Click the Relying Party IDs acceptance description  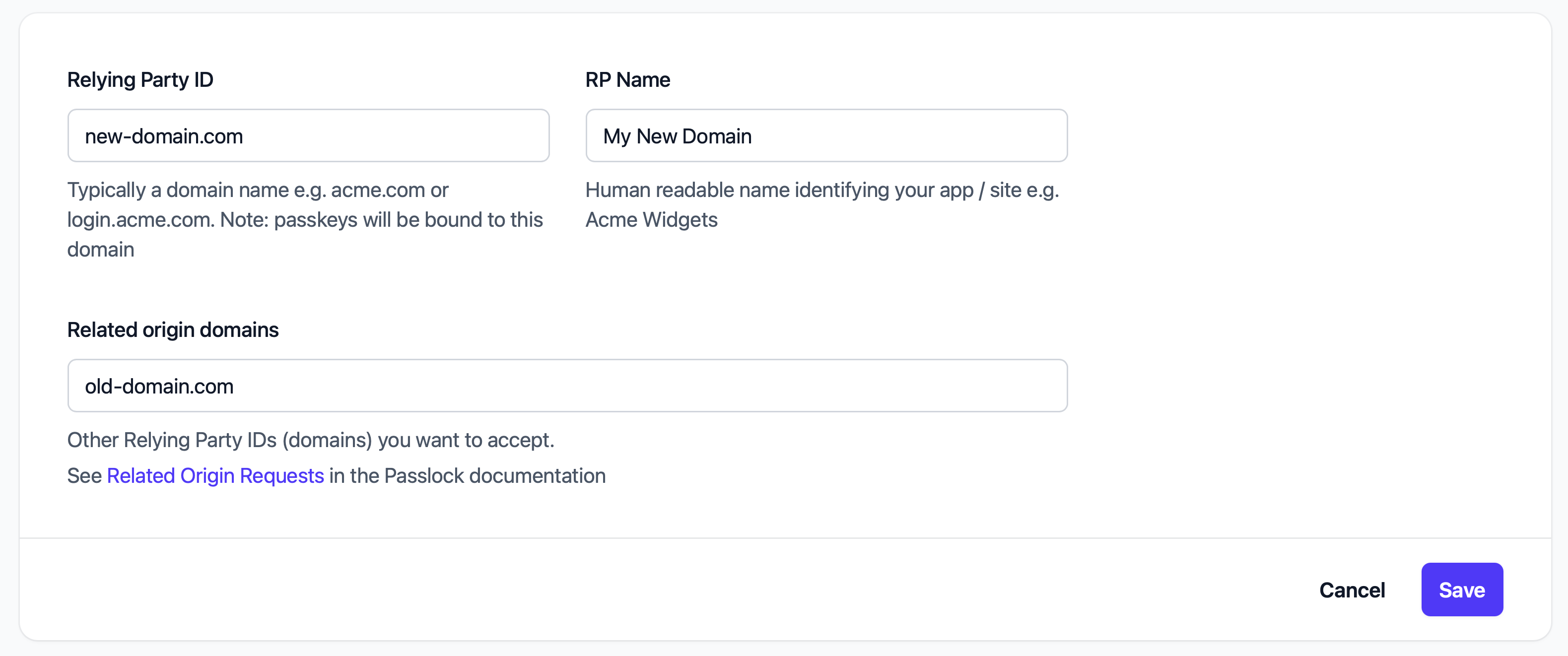[x=310, y=440]
